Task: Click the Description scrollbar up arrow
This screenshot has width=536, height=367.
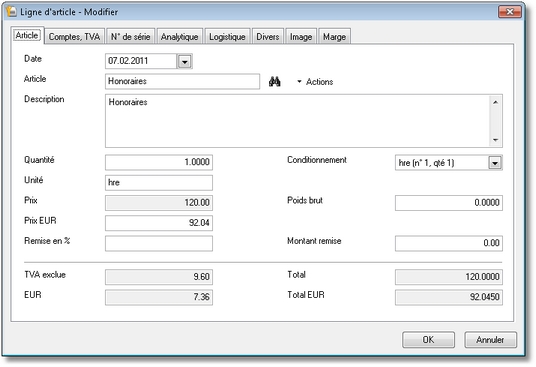Action: tap(495, 102)
